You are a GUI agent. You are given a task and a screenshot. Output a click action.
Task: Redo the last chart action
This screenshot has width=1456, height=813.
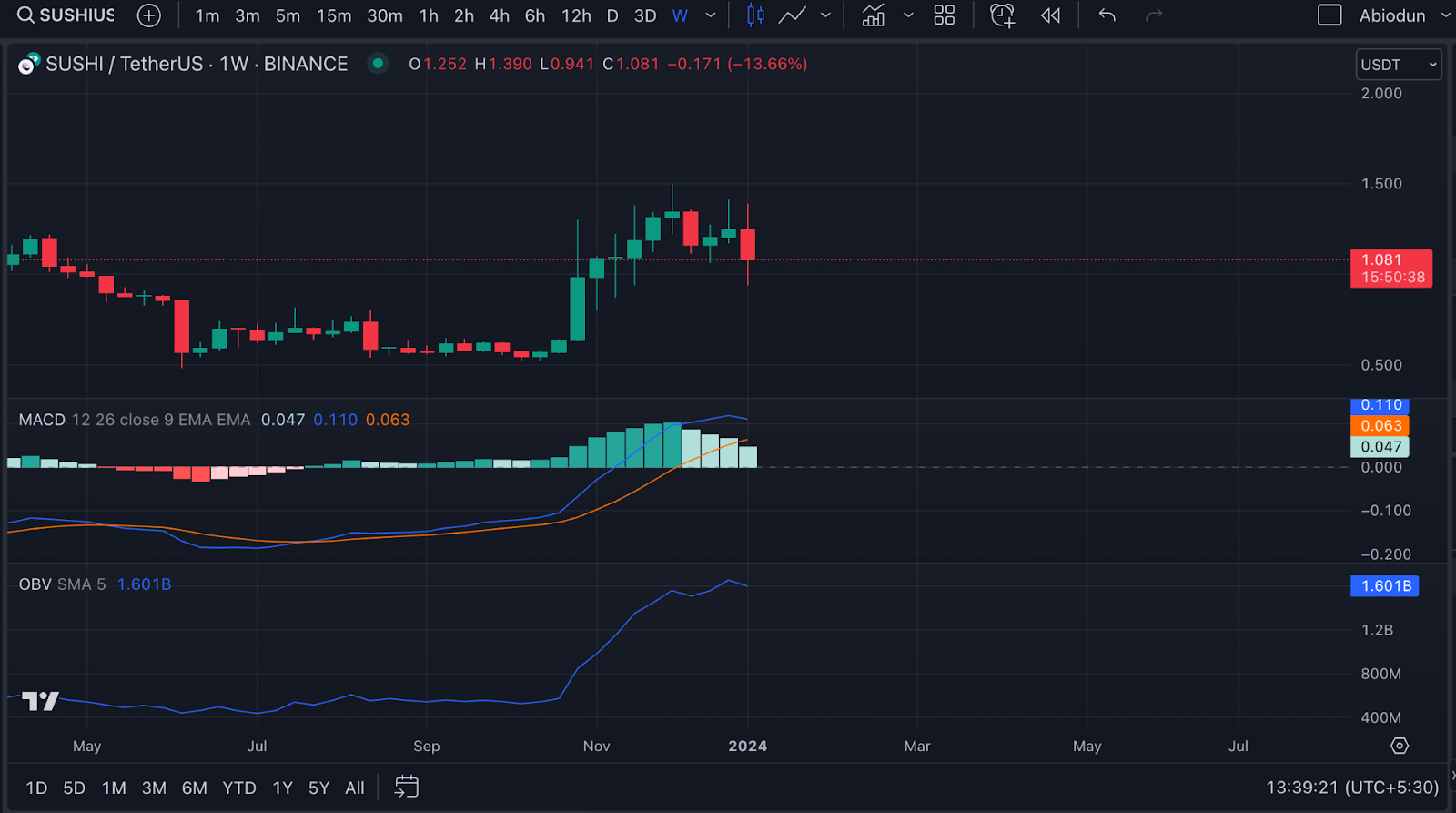click(x=1154, y=15)
